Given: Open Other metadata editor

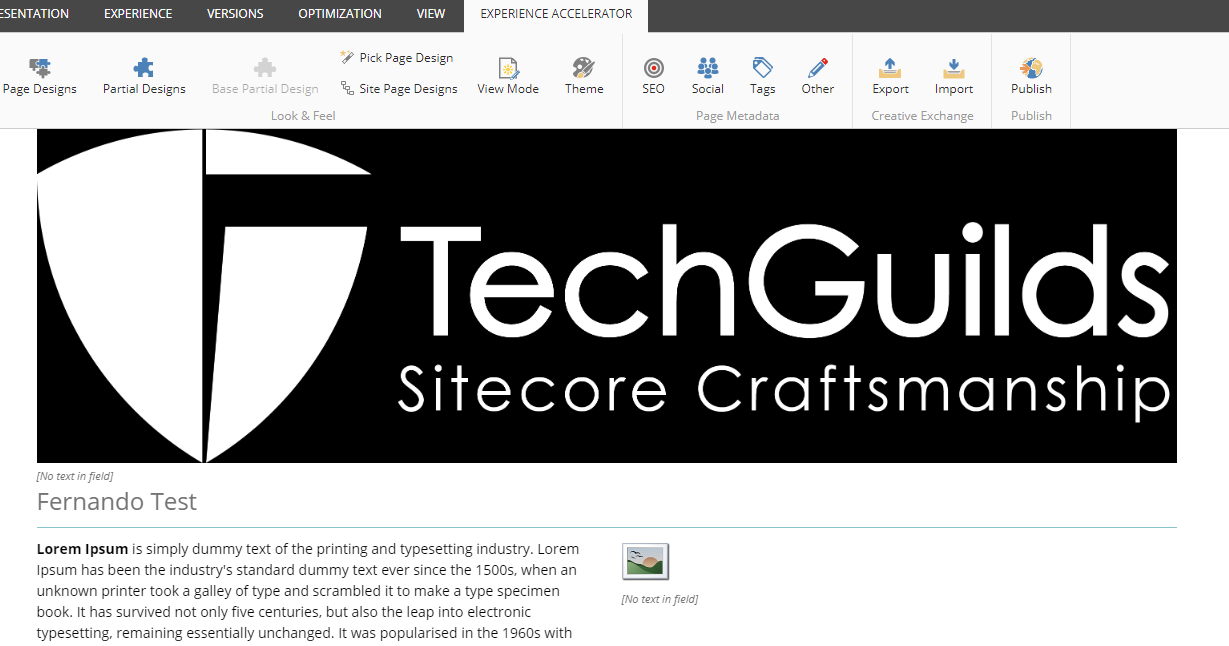Looking at the screenshot, I should tap(818, 77).
